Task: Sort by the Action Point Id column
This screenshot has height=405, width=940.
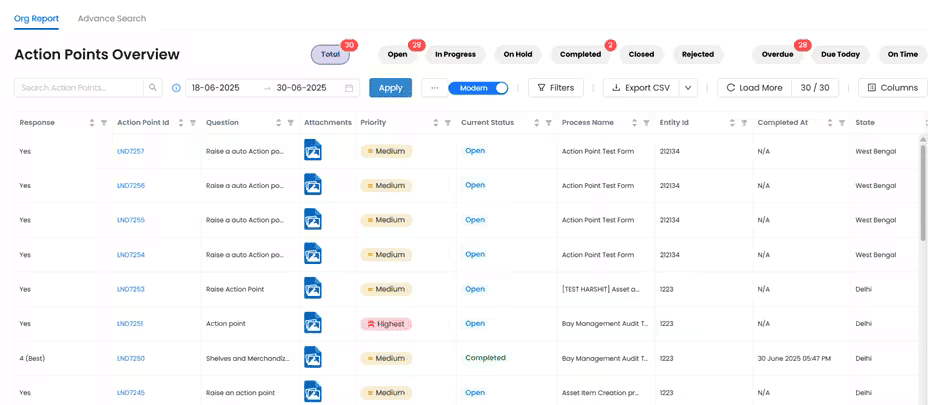Action: pyautogui.click(x=181, y=123)
